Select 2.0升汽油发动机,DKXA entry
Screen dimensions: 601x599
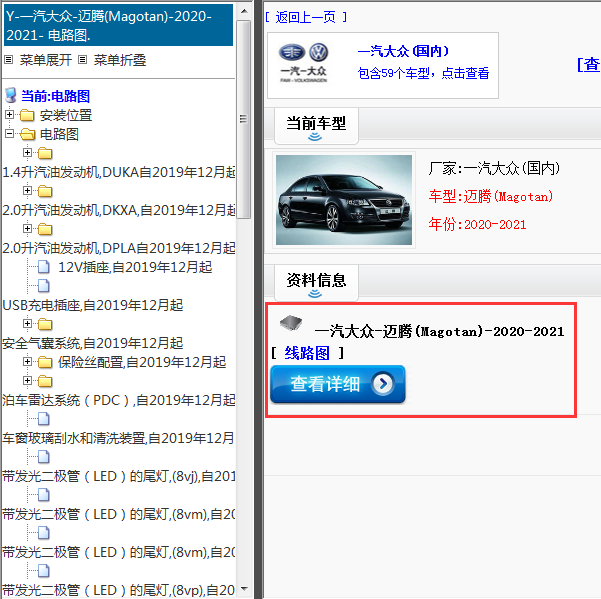118,210
